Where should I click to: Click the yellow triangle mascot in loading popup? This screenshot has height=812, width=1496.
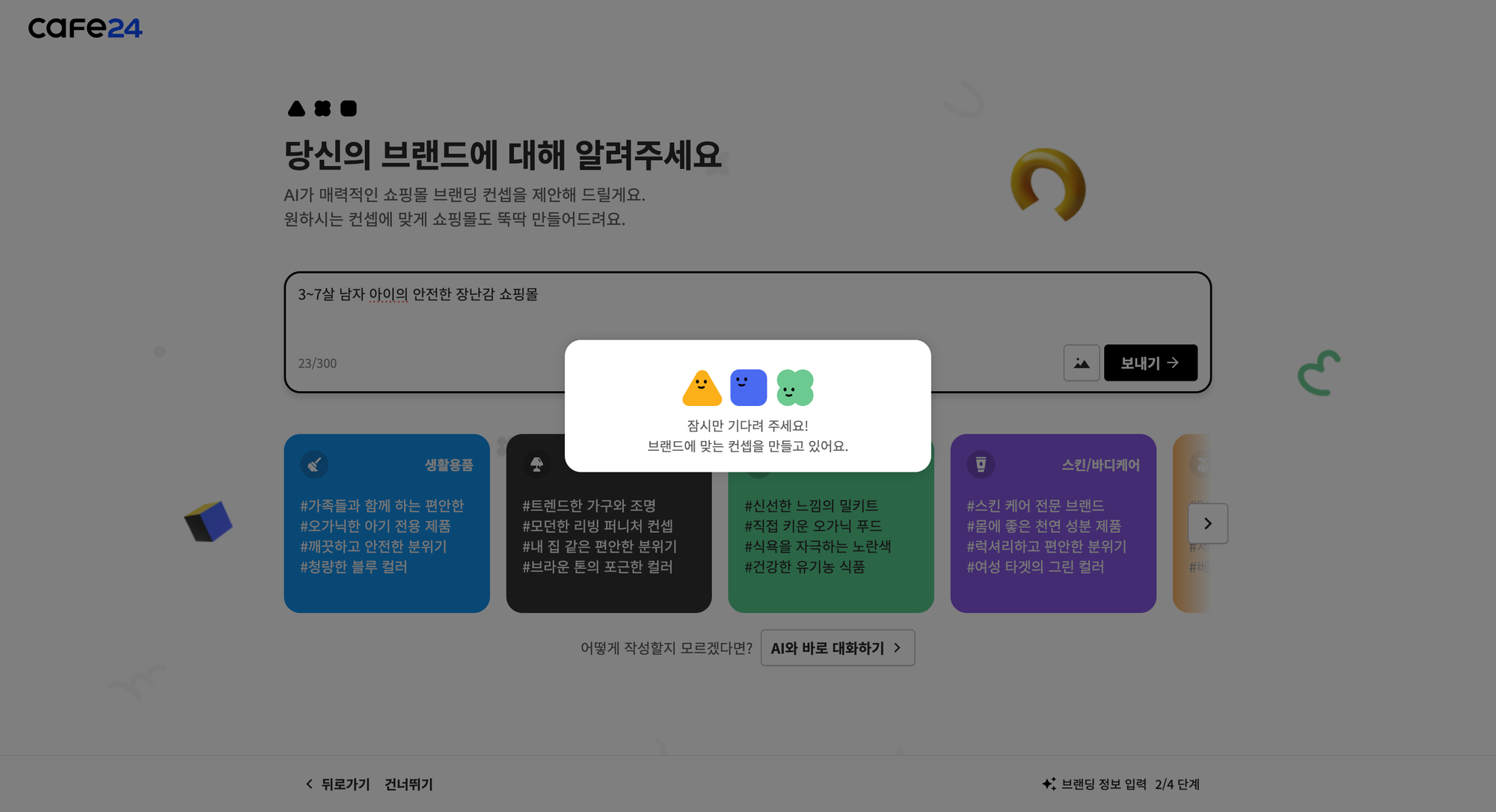click(702, 387)
